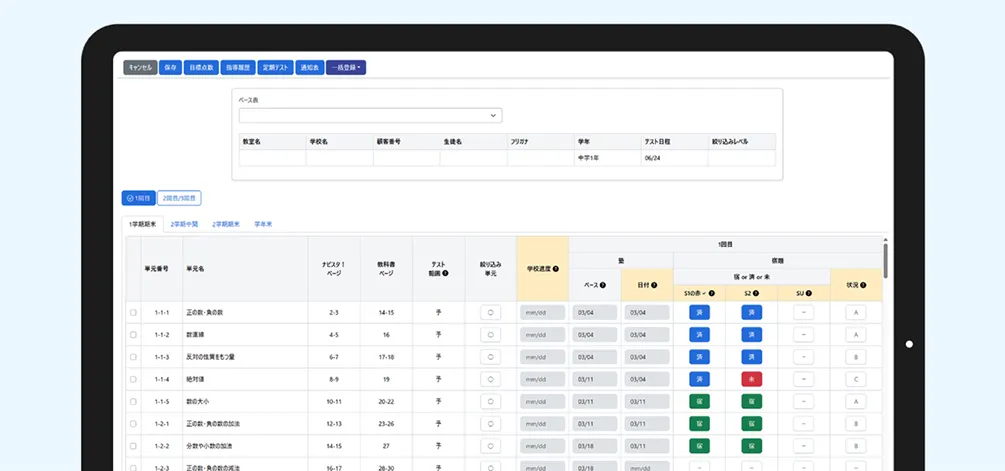1005x471 pixels.
Task: Click the キャンセル button
Action: coord(140,68)
